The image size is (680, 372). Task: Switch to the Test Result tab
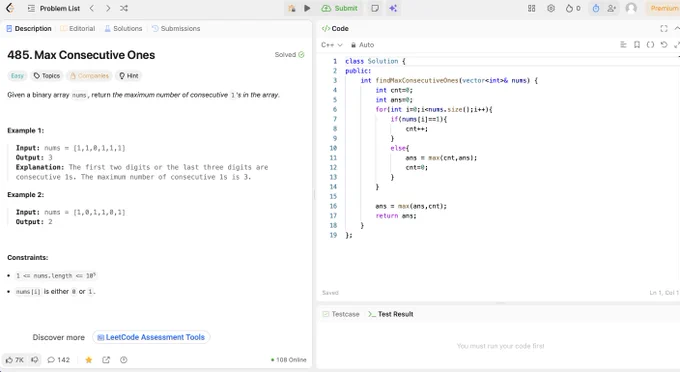click(390, 314)
